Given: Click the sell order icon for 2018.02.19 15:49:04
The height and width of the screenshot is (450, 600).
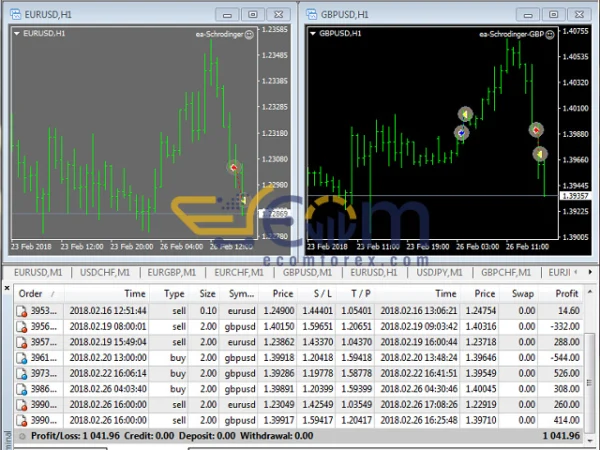Looking at the screenshot, I should point(22,342).
